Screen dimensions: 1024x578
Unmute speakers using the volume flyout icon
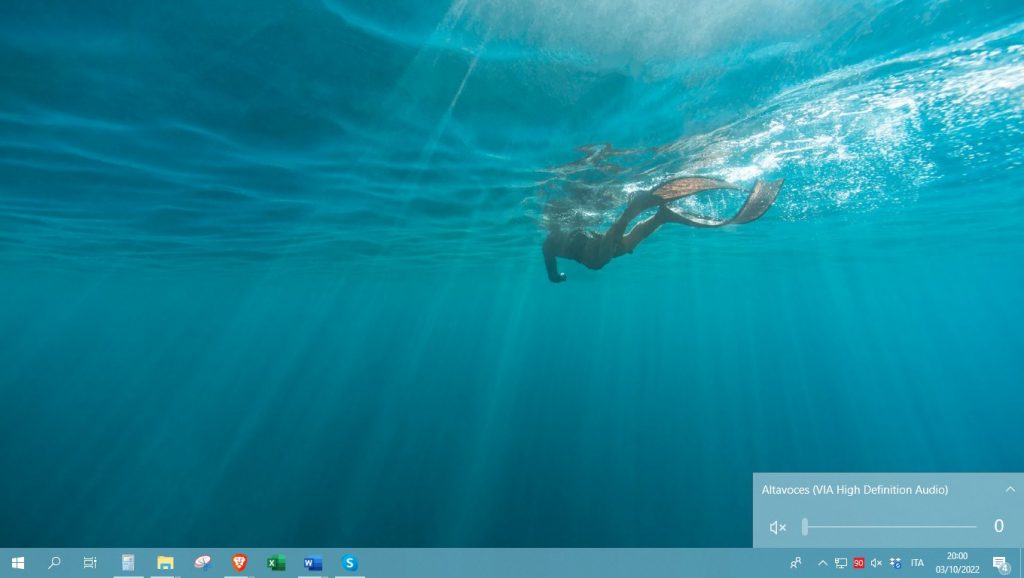coord(777,527)
